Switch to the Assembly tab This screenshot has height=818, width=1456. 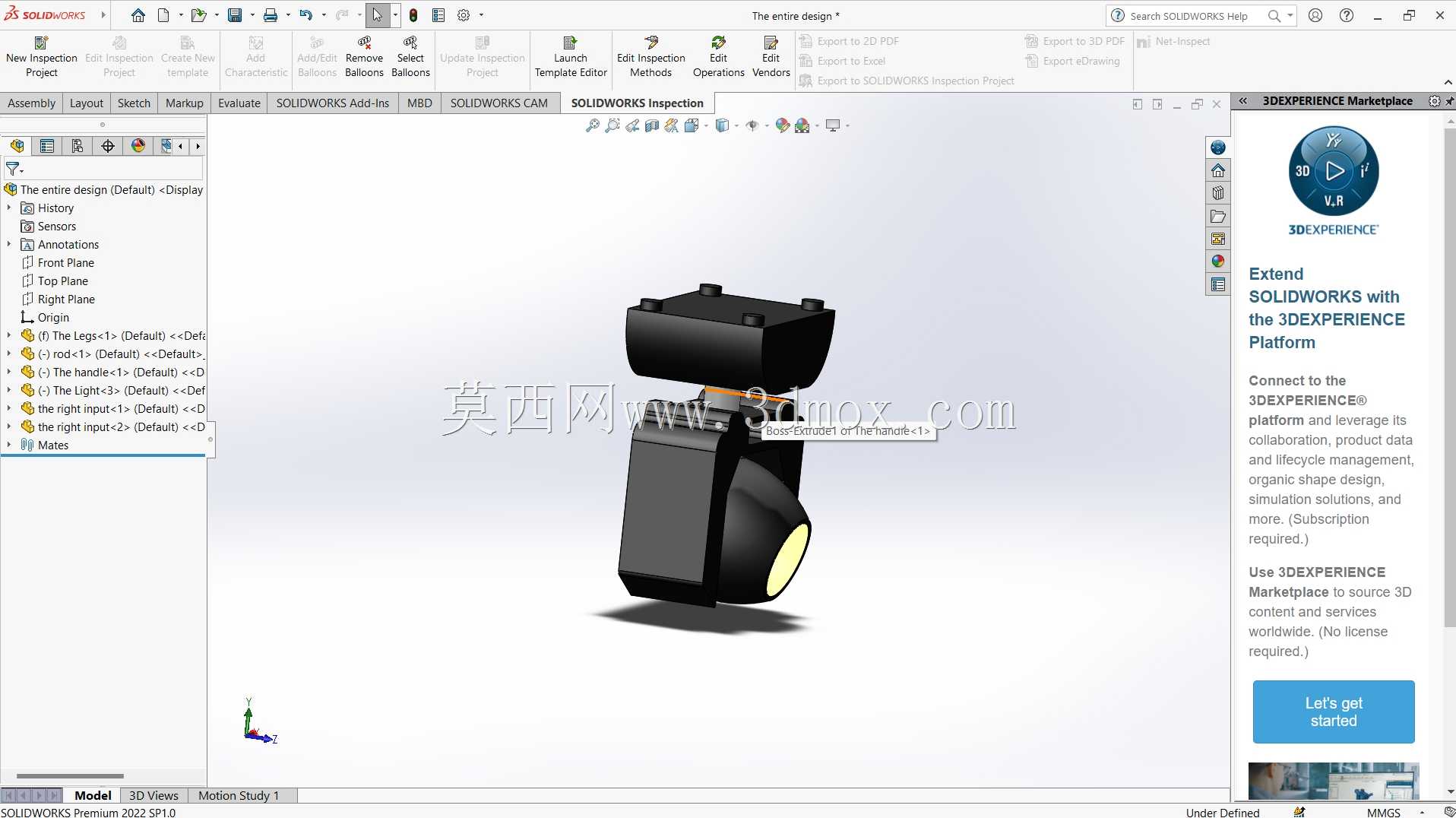31,103
